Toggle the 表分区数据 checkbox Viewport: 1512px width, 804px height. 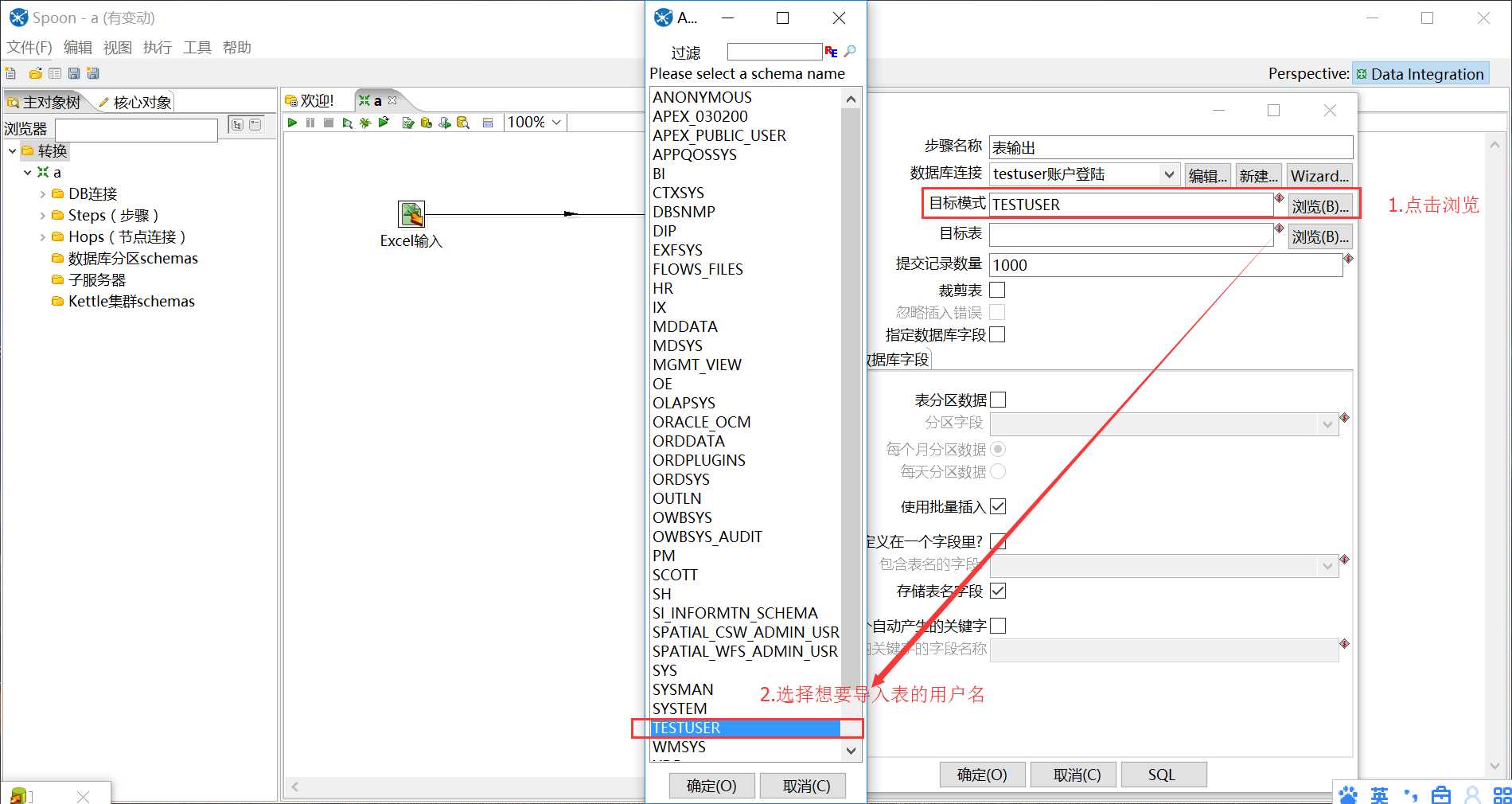pos(998,400)
